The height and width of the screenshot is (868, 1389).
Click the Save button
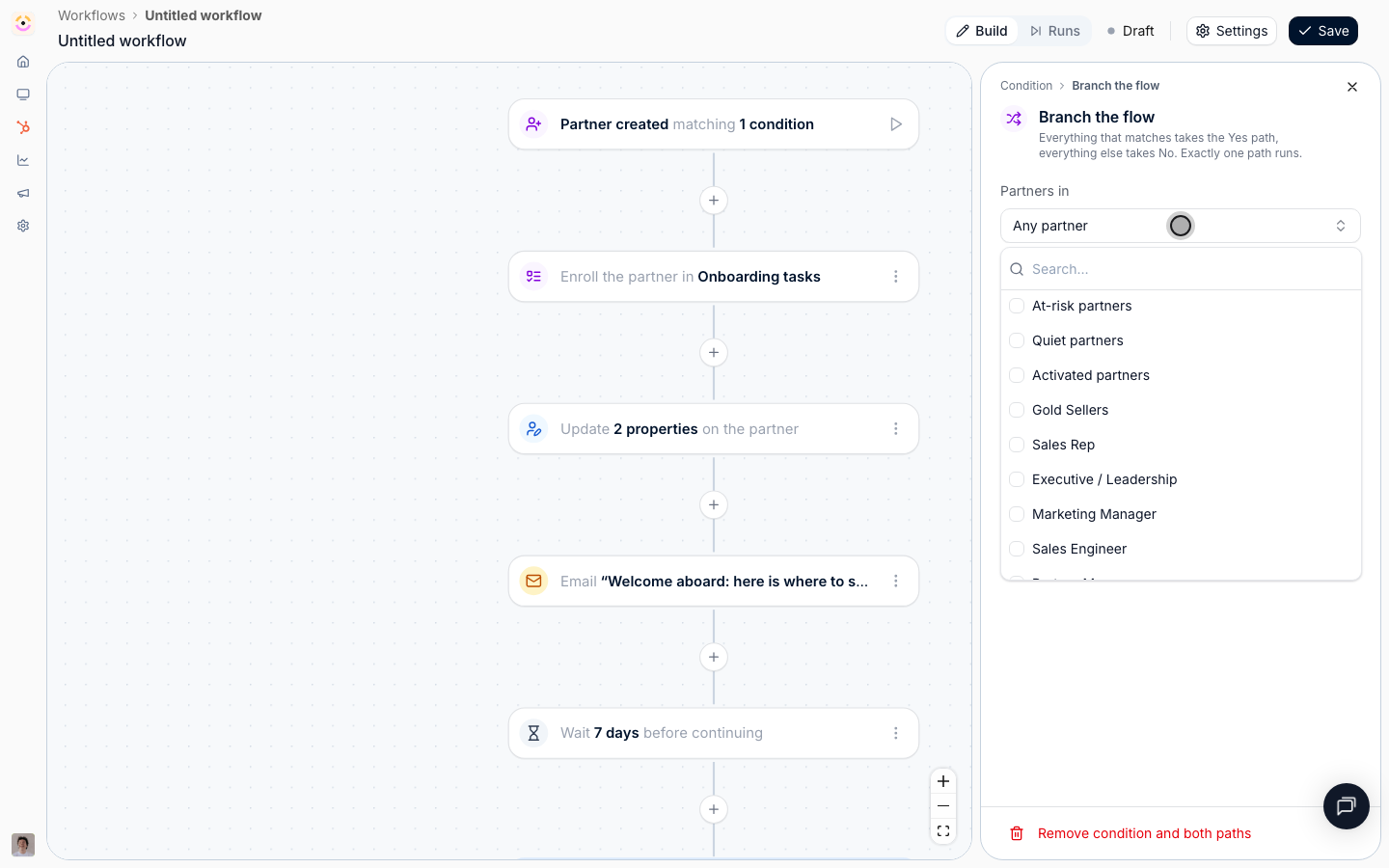(1323, 31)
